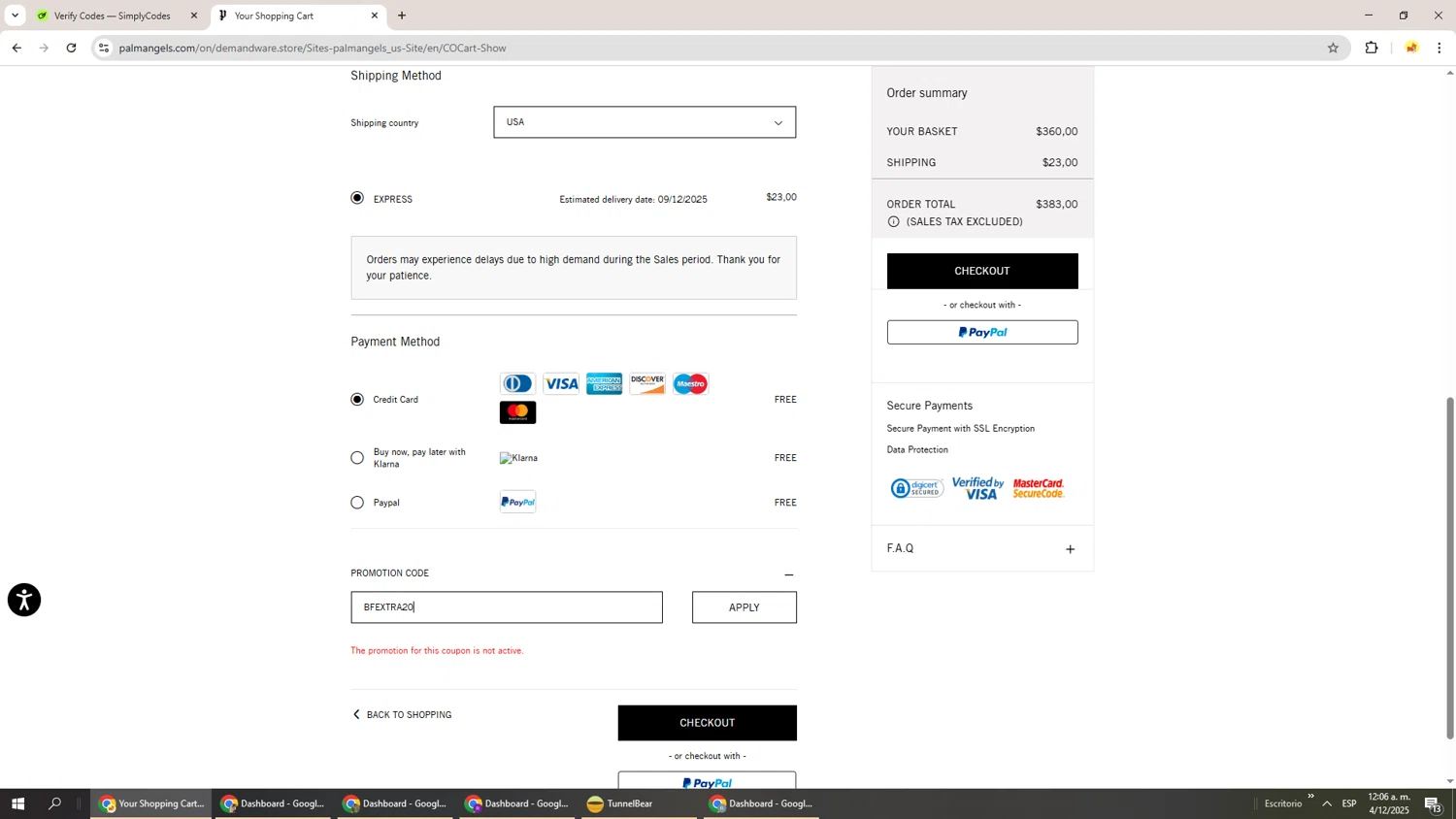The height and width of the screenshot is (819, 1456).
Task: Click the MasterCard SecureCode badge
Action: [1039, 488]
